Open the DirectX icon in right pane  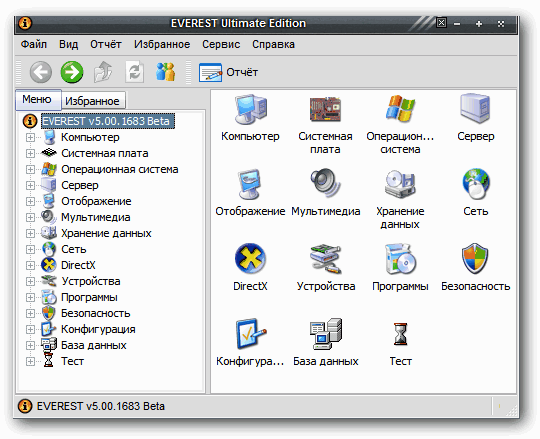(x=250, y=259)
